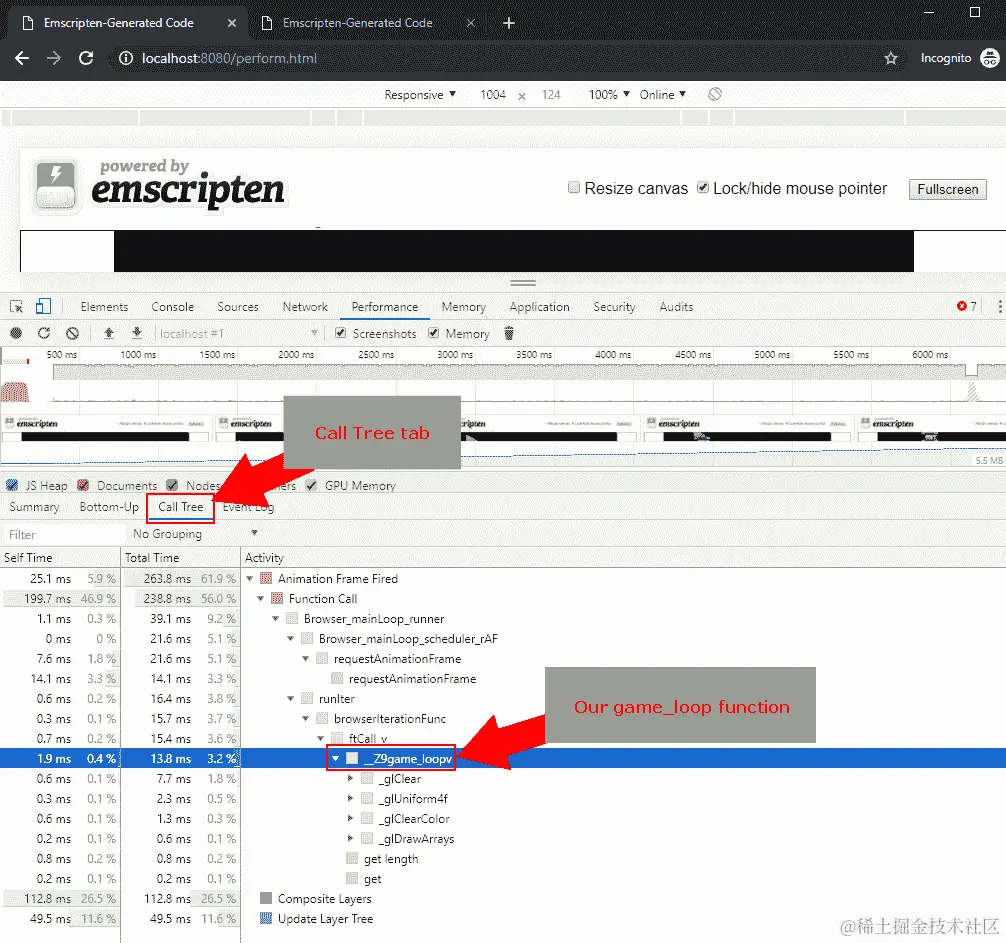This screenshot has width=1006, height=943.
Task: Click the browser forward arrow
Action: (54, 58)
